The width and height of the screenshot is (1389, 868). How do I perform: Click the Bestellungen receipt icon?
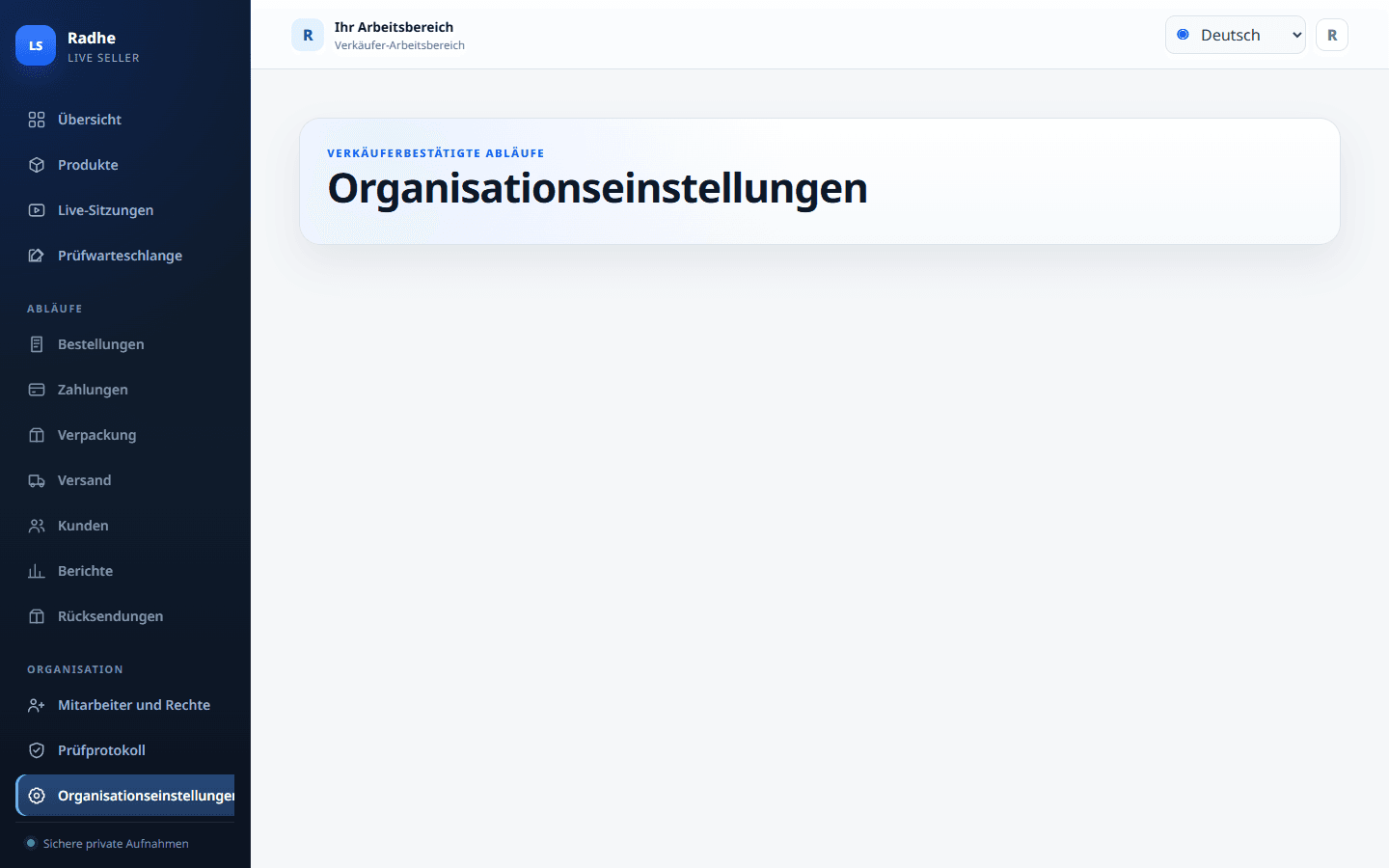pyautogui.click(x=37, y=344)
